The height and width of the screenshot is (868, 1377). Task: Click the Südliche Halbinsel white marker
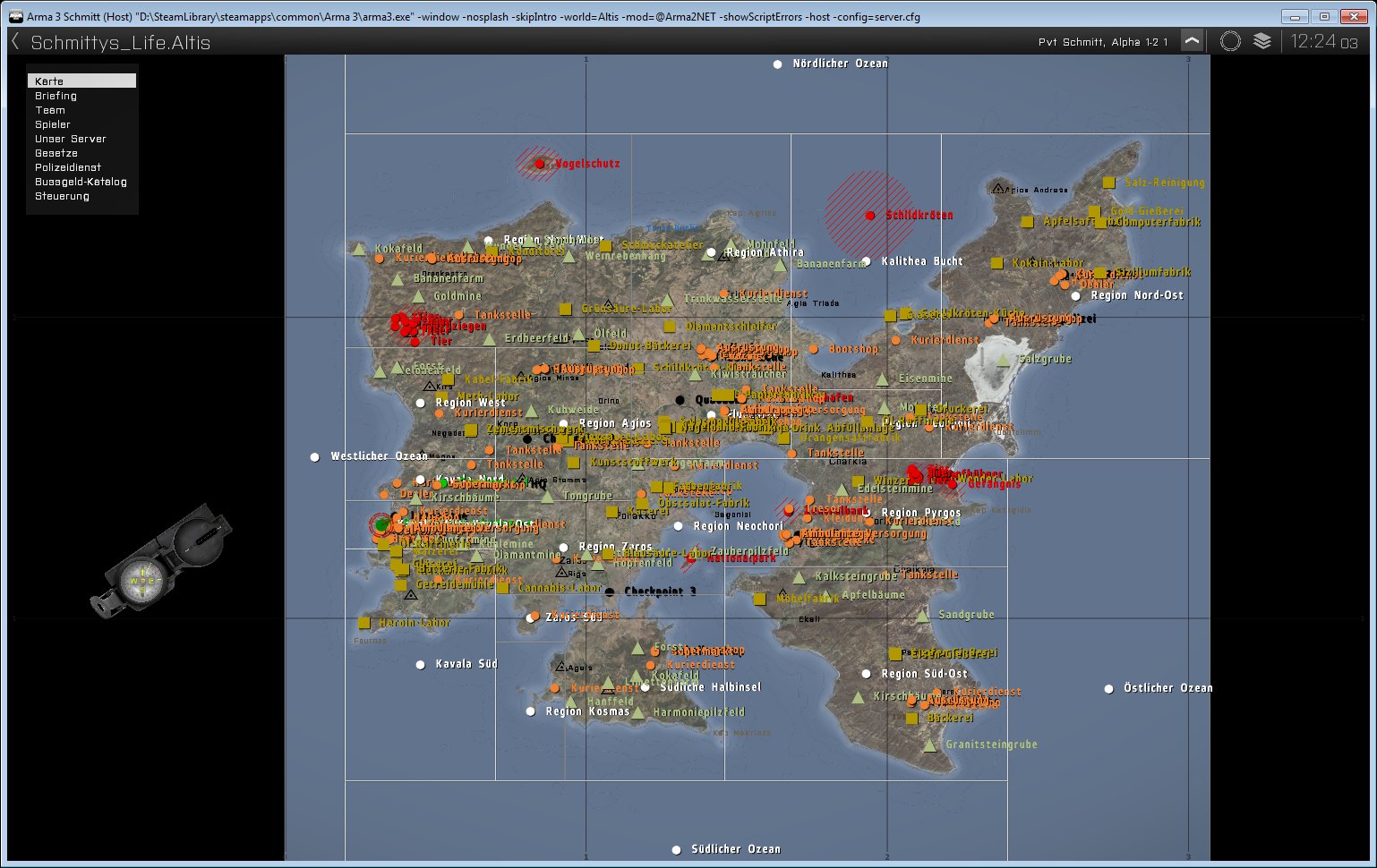(645, 688)
